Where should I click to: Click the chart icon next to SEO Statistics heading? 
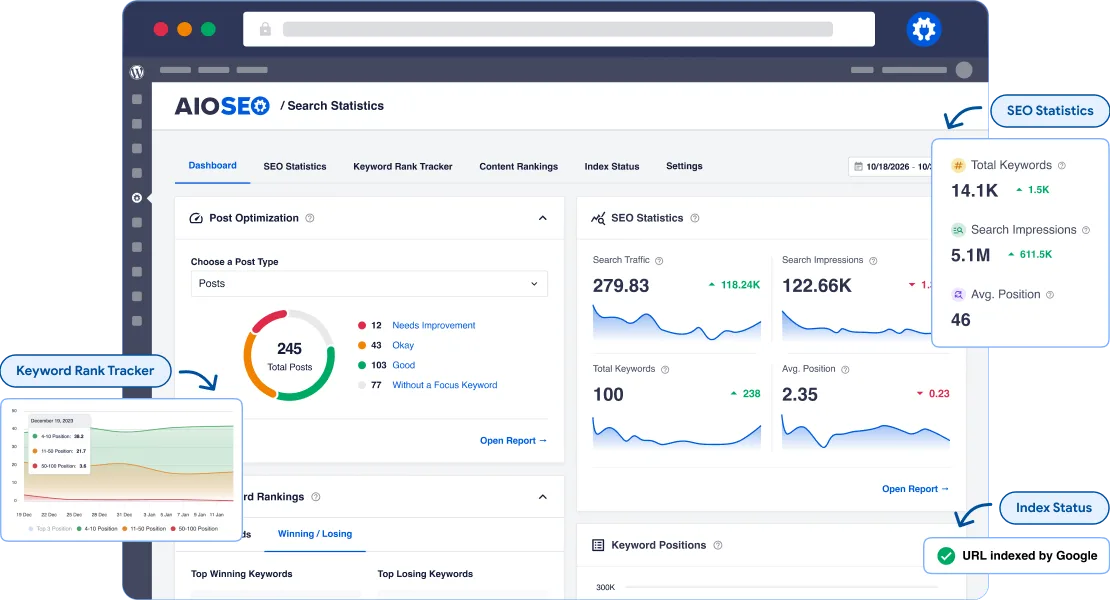point(598,218)
